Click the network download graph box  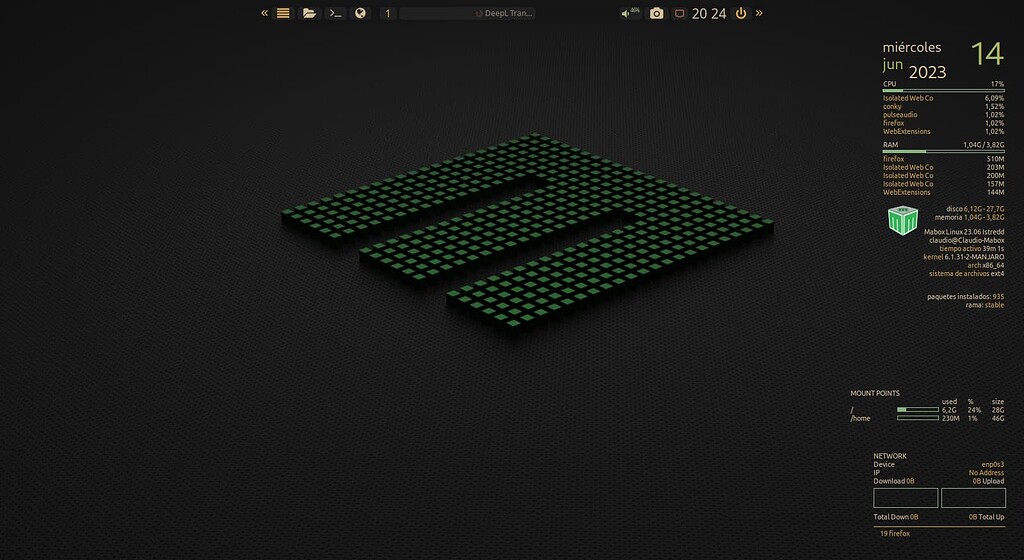(x=905, y=498)
